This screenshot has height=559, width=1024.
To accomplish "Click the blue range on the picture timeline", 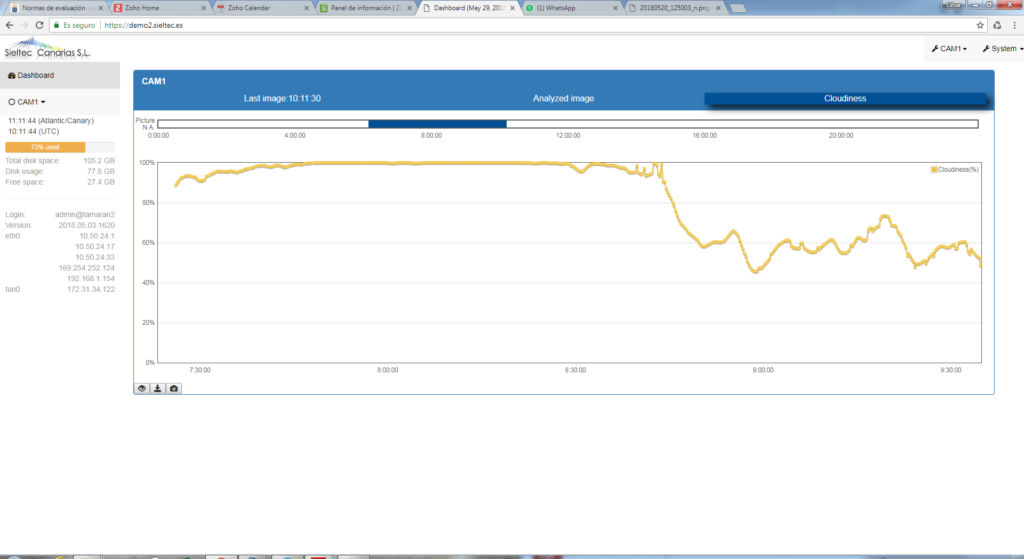I will tap(437, 123).
